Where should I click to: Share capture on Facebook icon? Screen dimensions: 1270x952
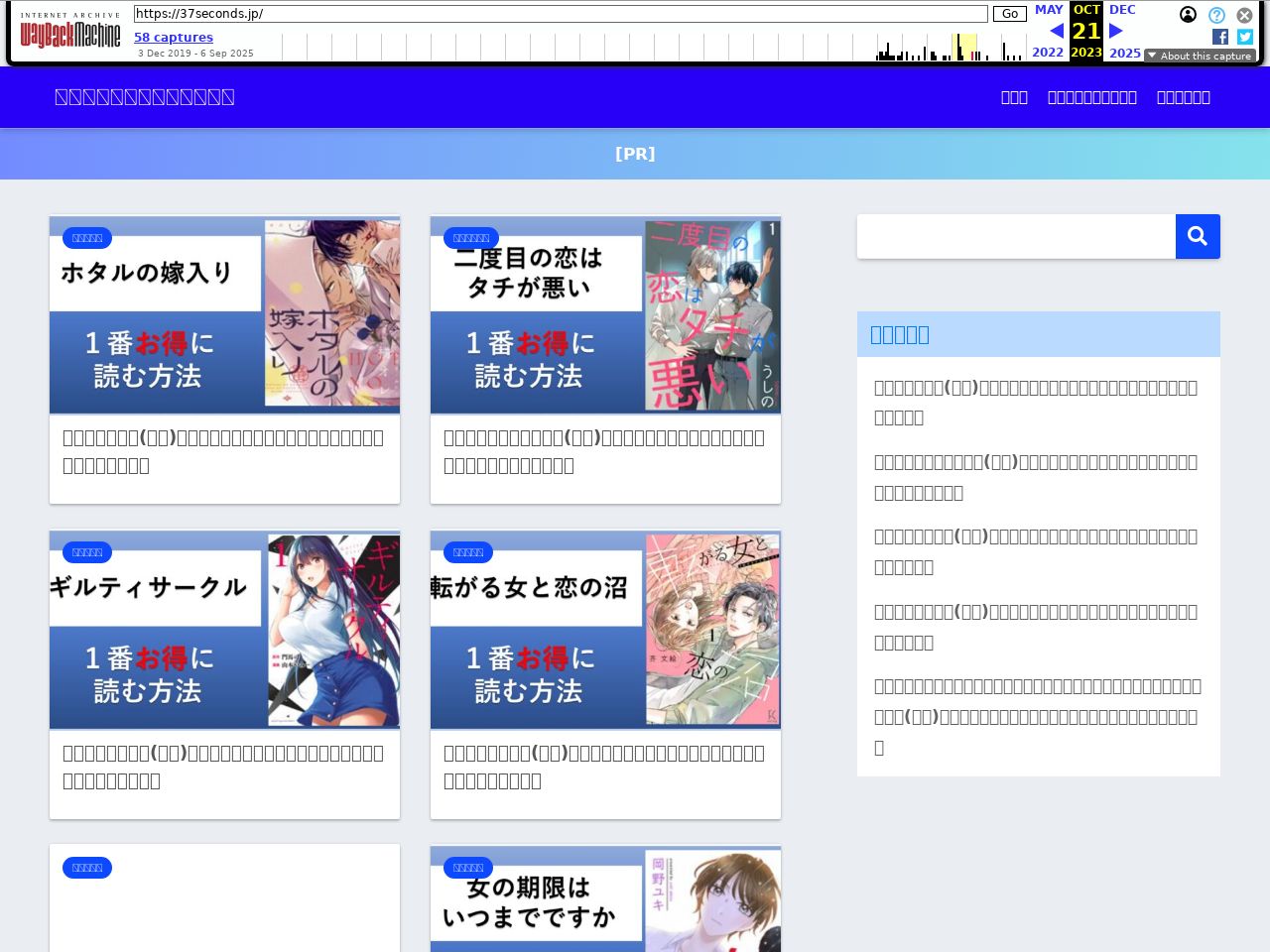coord(1220,37)
